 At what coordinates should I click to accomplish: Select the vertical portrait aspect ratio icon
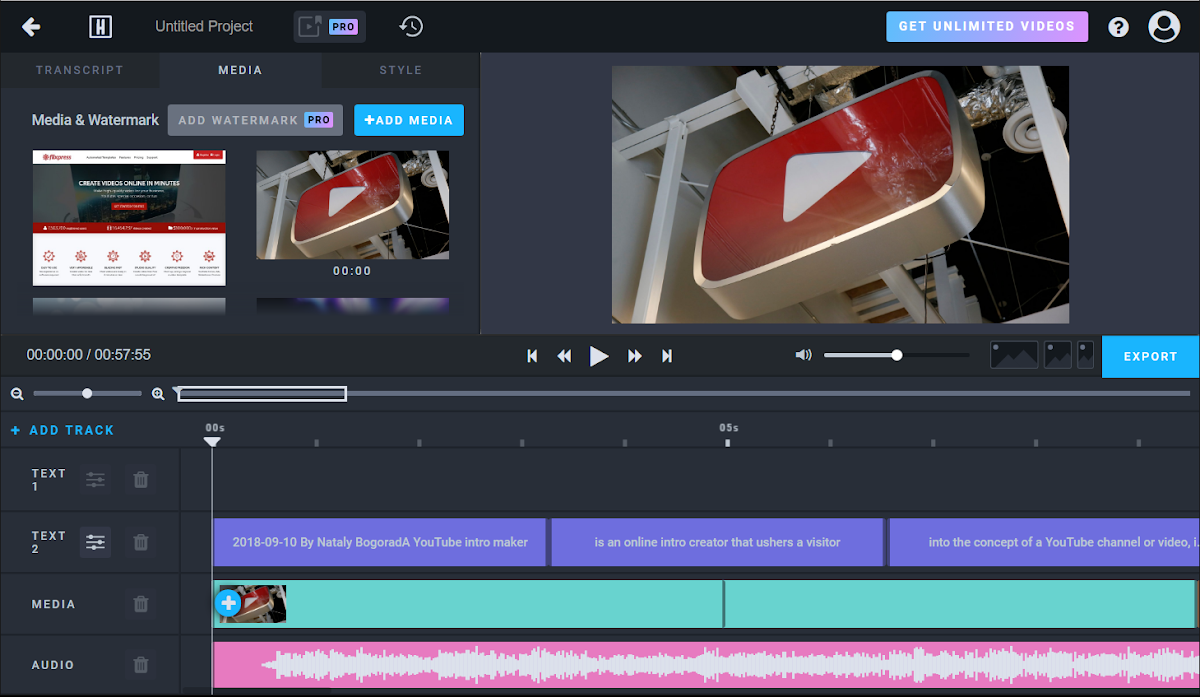point(1085,355)
